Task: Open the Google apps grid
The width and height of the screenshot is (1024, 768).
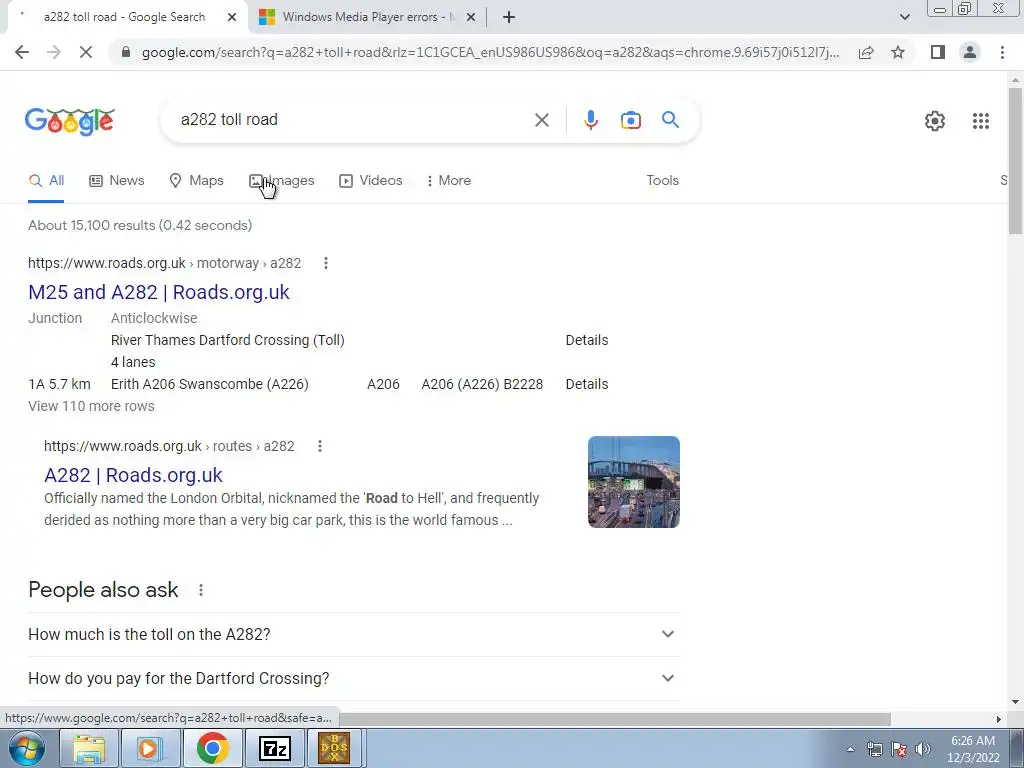Action: tap(981, 121)
